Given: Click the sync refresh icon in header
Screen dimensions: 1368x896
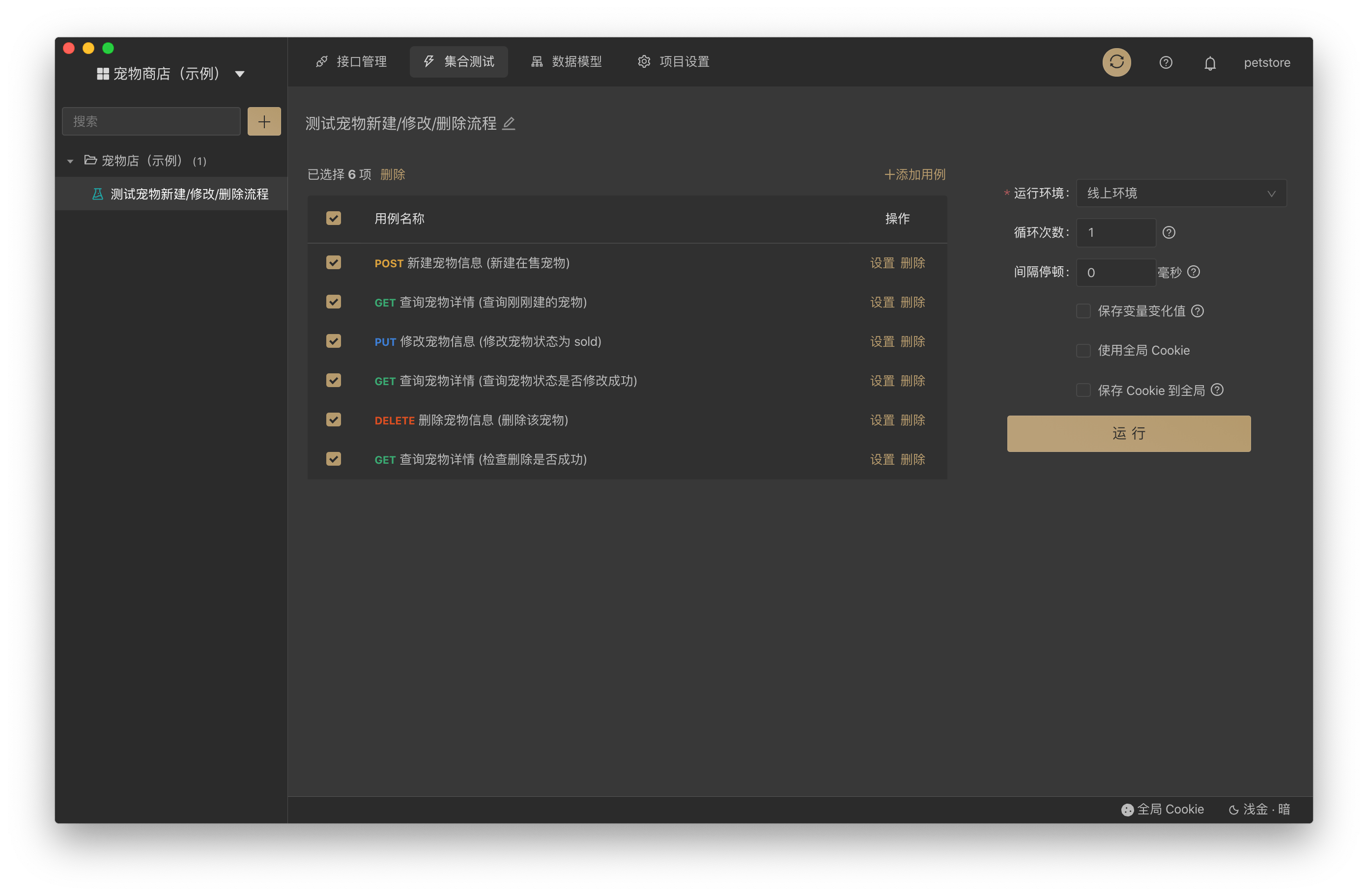Looking at the screenshot, I should pyautogui.click(x=1116, y=62).
